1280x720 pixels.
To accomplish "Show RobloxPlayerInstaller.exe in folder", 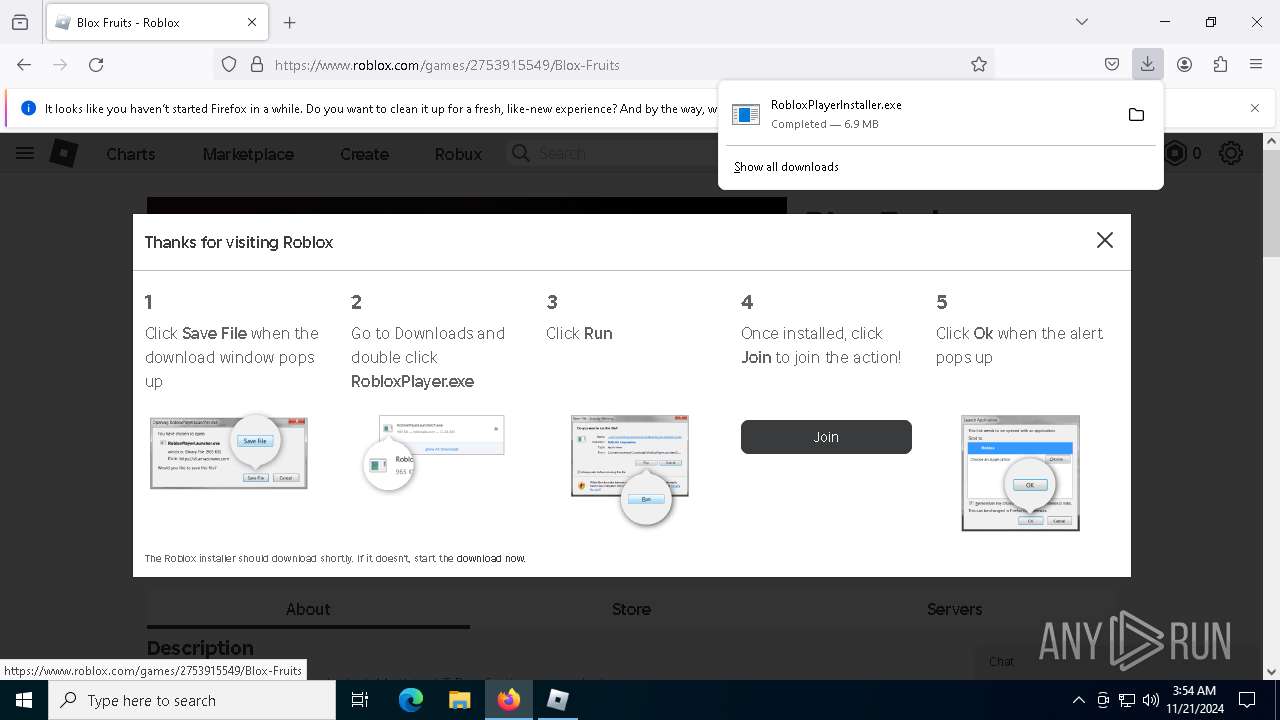I will [x=1136, y=115].
